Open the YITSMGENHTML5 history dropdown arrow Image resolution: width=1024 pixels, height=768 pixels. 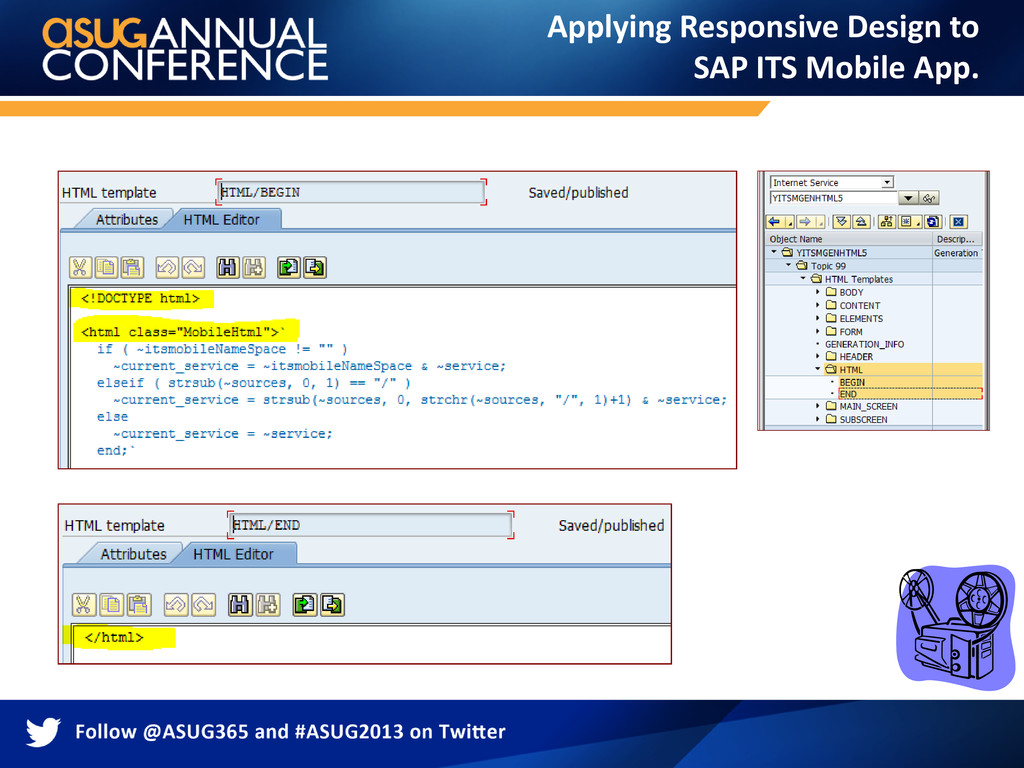pyautogui.click(x=908, y=198)
